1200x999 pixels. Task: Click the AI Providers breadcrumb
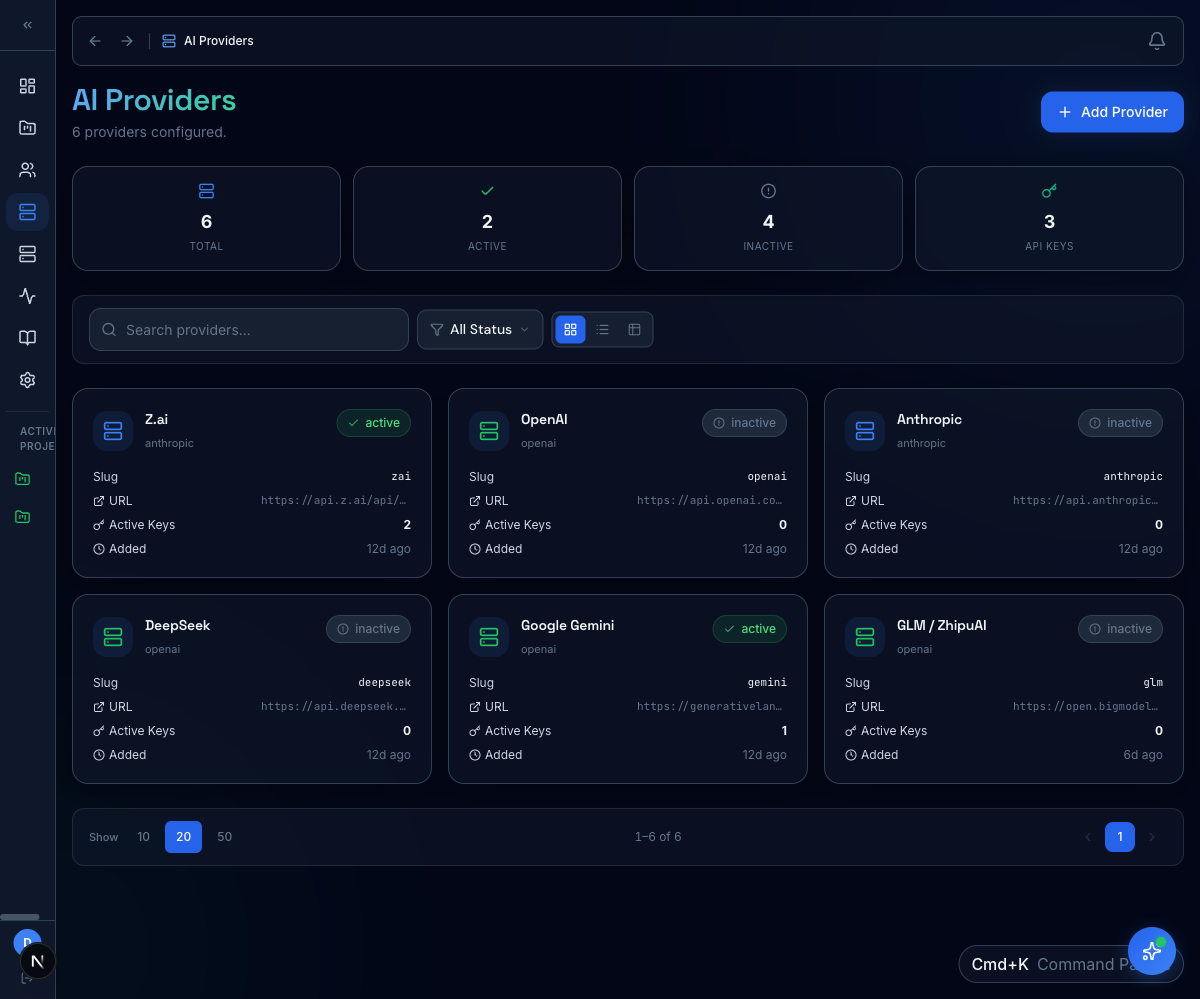click(x=208, y=41)
